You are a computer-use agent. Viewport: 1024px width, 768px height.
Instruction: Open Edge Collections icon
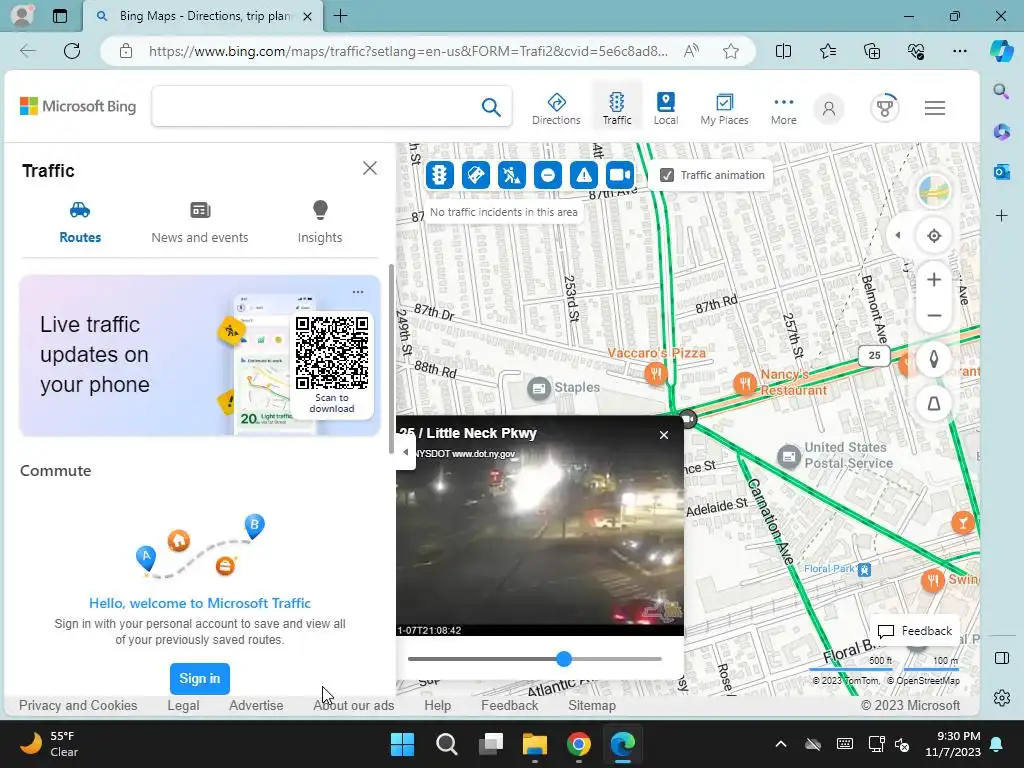(x=872, y=51)
